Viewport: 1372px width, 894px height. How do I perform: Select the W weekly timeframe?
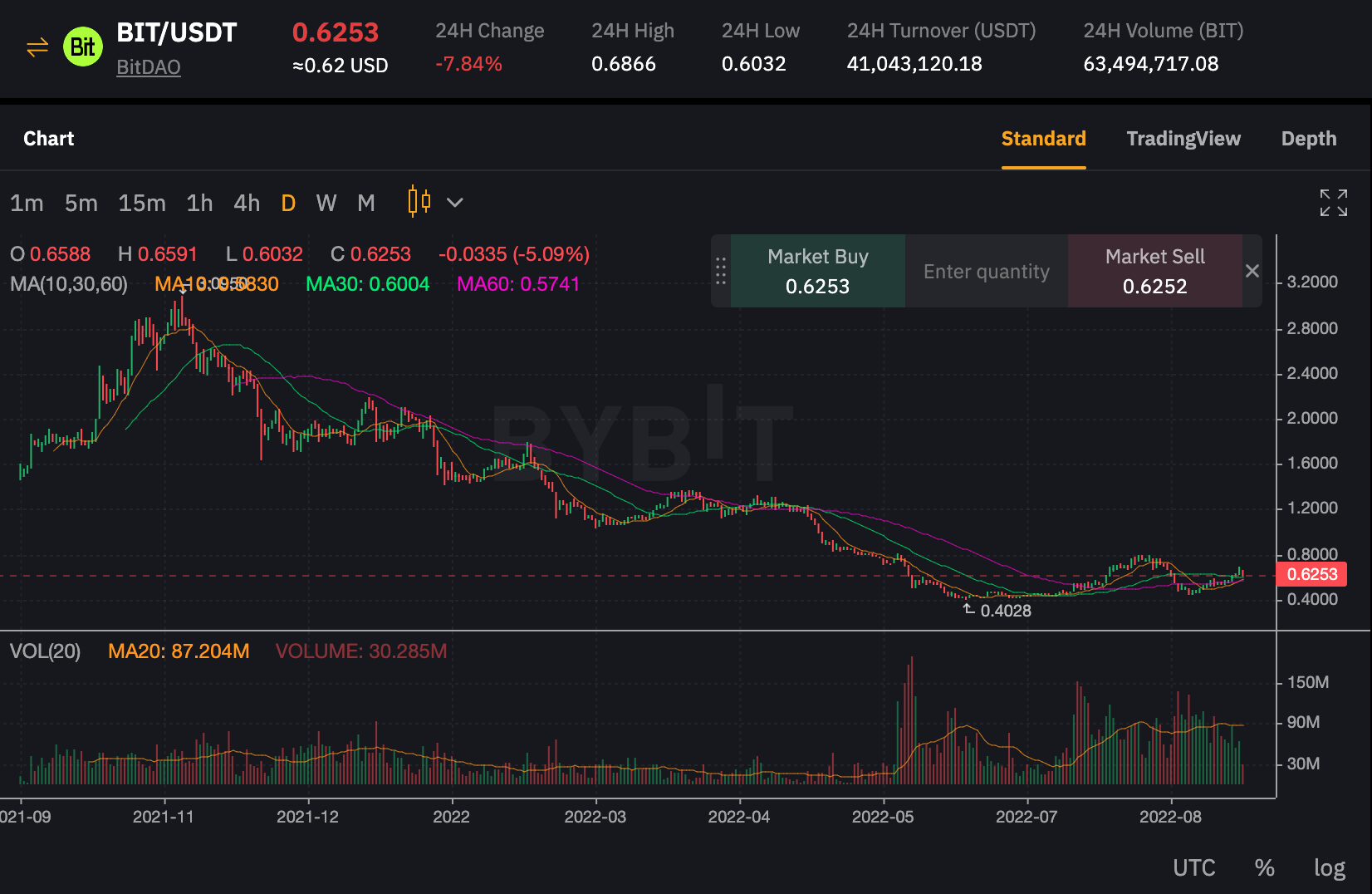[326, 203]
